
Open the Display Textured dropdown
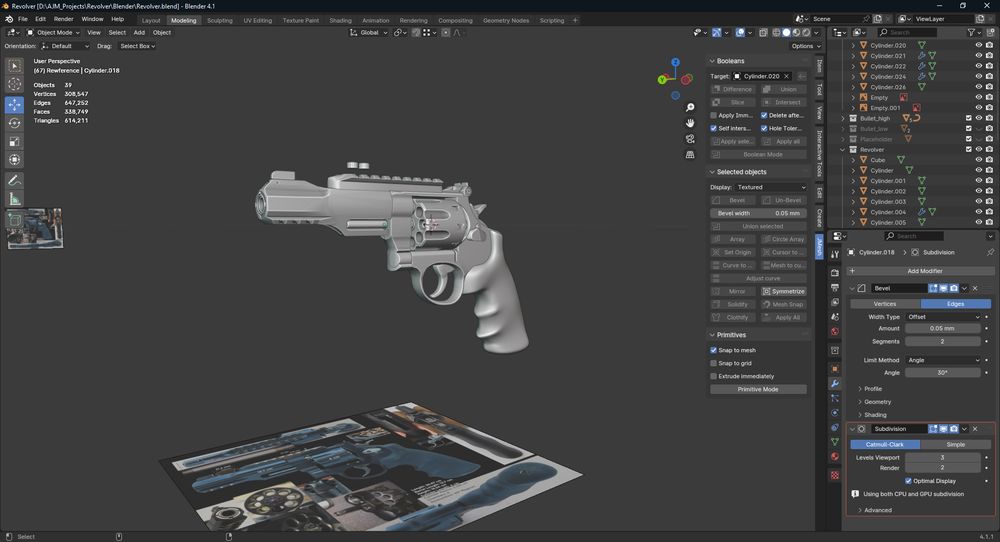click(x=771, y=187)
